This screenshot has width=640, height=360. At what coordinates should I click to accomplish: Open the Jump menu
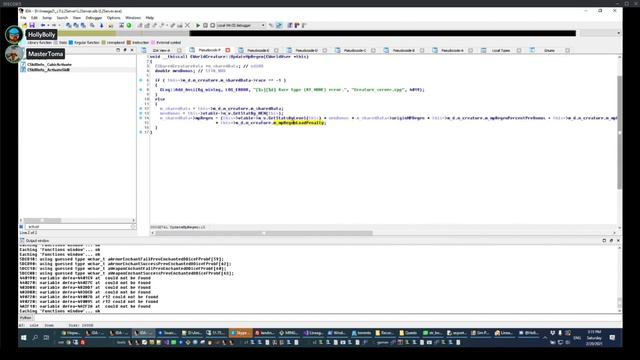click(x=47, y=18)
